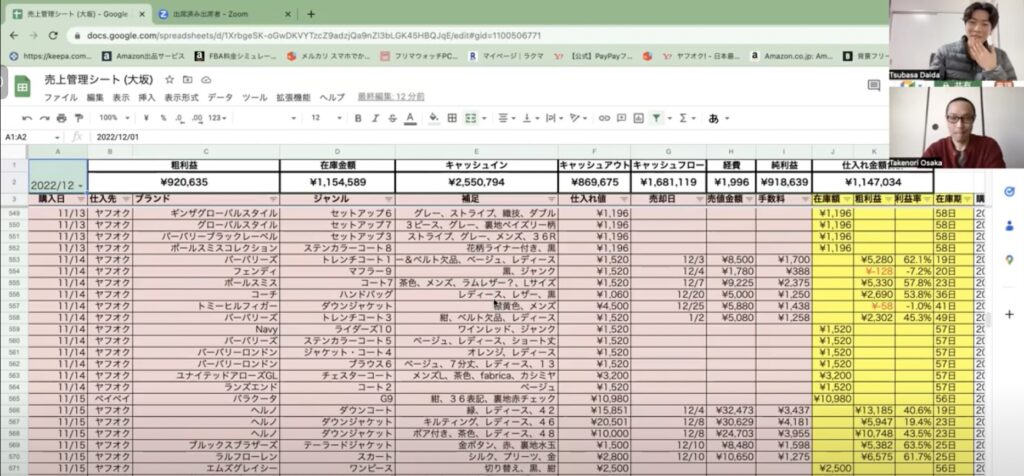Open Maps side panel icon
This screenshot has height=476, width=1024.
click(x=1010, y=260)
